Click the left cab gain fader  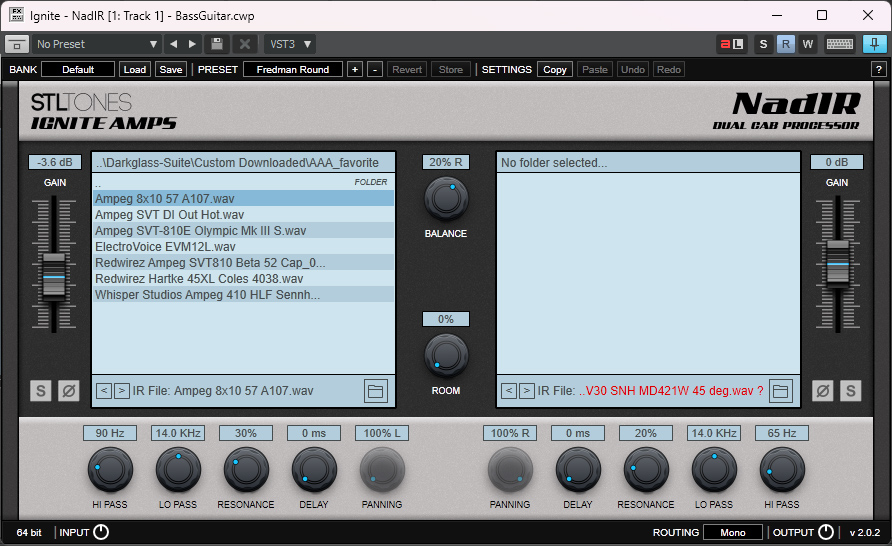pyautogui.click(x=54, y=278)
